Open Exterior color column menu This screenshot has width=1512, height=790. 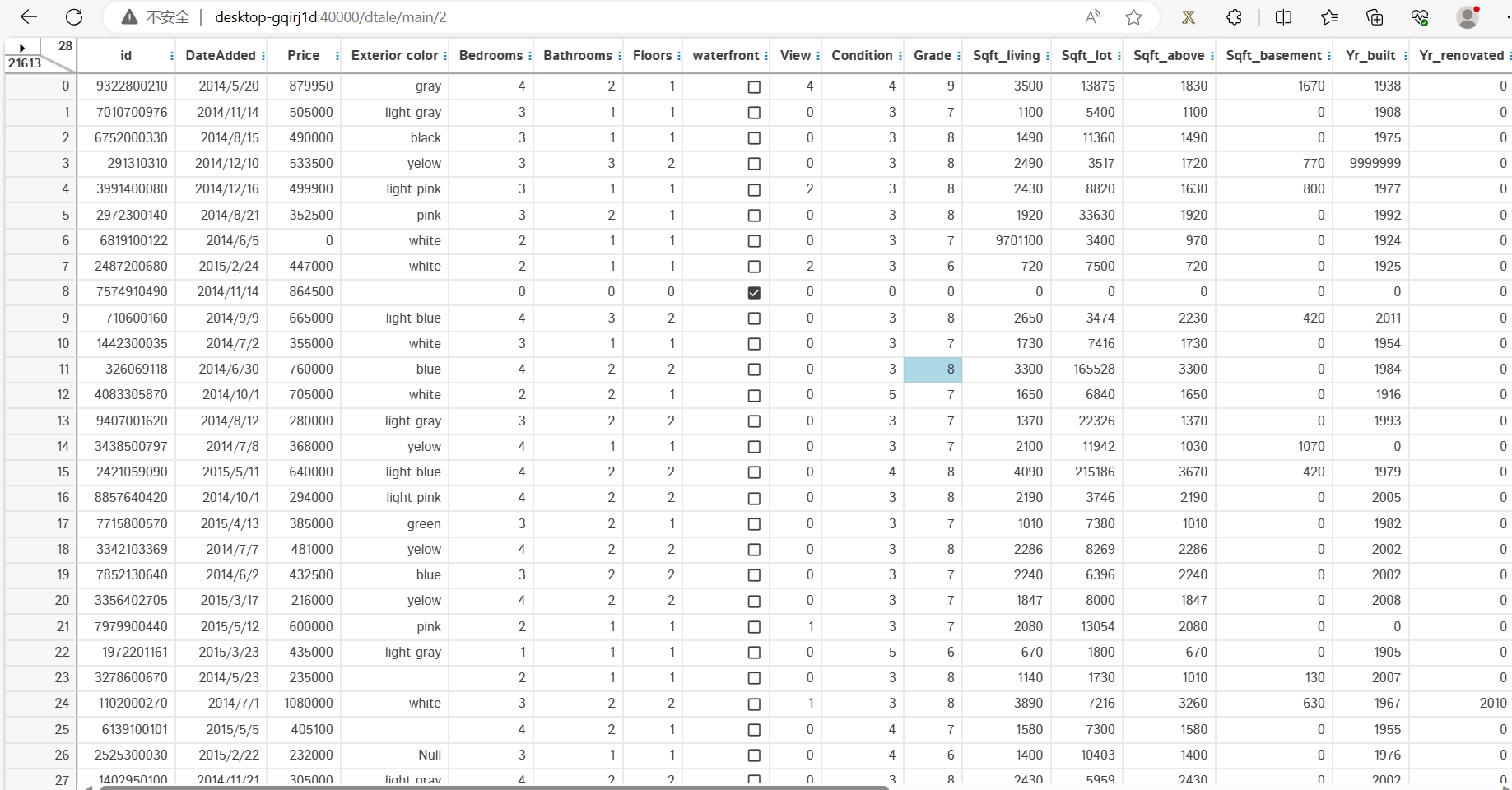[x=445, y=56]
